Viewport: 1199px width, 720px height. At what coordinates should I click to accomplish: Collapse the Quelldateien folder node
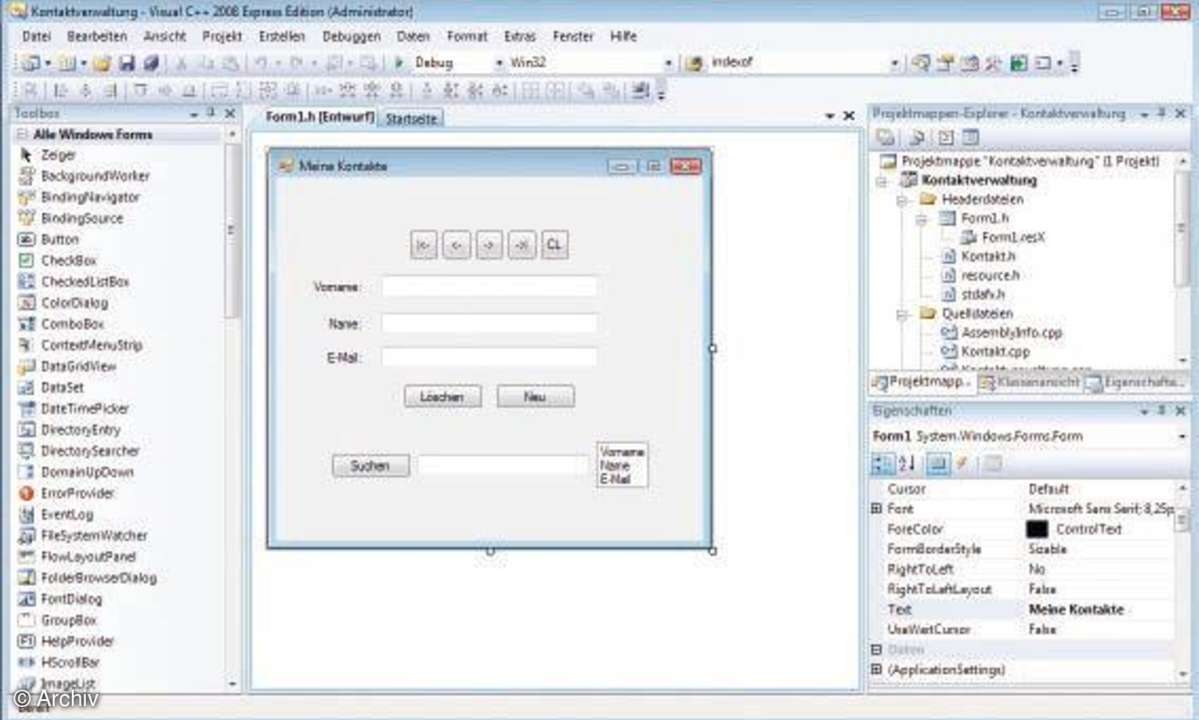902,314
